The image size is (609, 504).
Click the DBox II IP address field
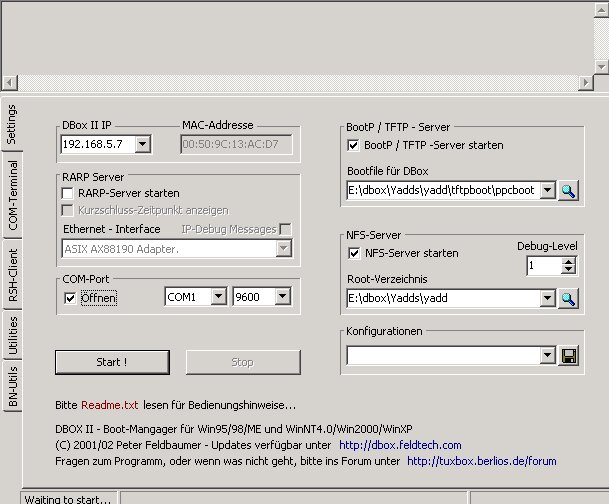pos(98,144)
